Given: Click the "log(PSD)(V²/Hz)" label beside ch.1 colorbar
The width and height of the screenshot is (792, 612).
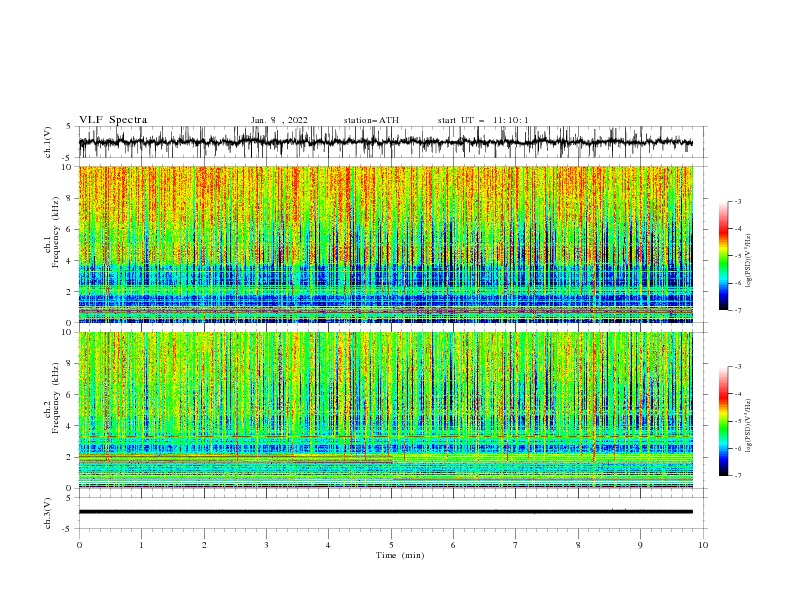Looking at the screenshot, I should click(x=748, y=261).
